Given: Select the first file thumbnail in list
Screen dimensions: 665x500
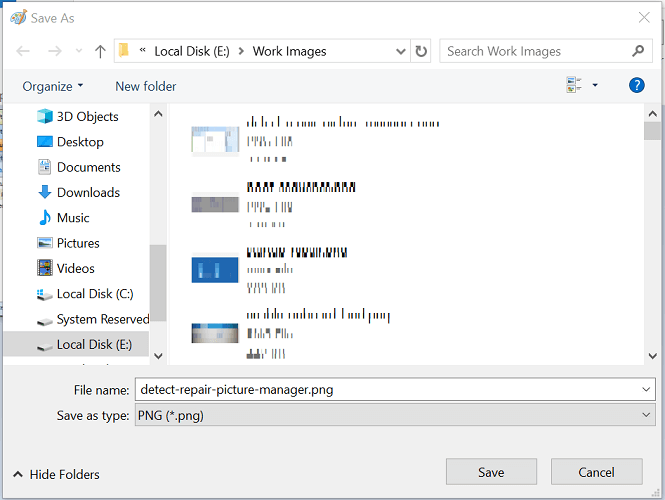Looking at the screenshot, I should pyautogui.click(x=215, y=139).
